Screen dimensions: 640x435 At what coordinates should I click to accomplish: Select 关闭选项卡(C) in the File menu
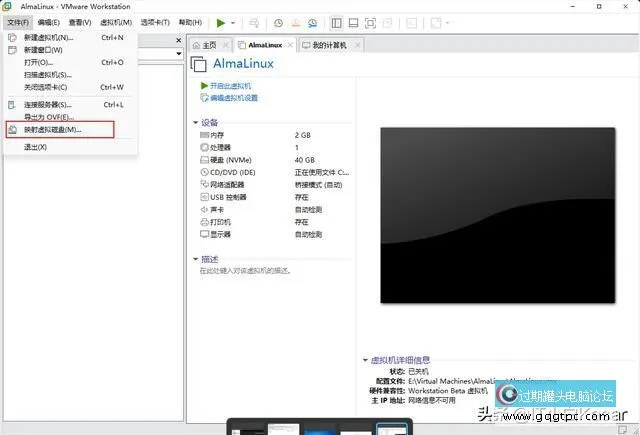(70, 87)
